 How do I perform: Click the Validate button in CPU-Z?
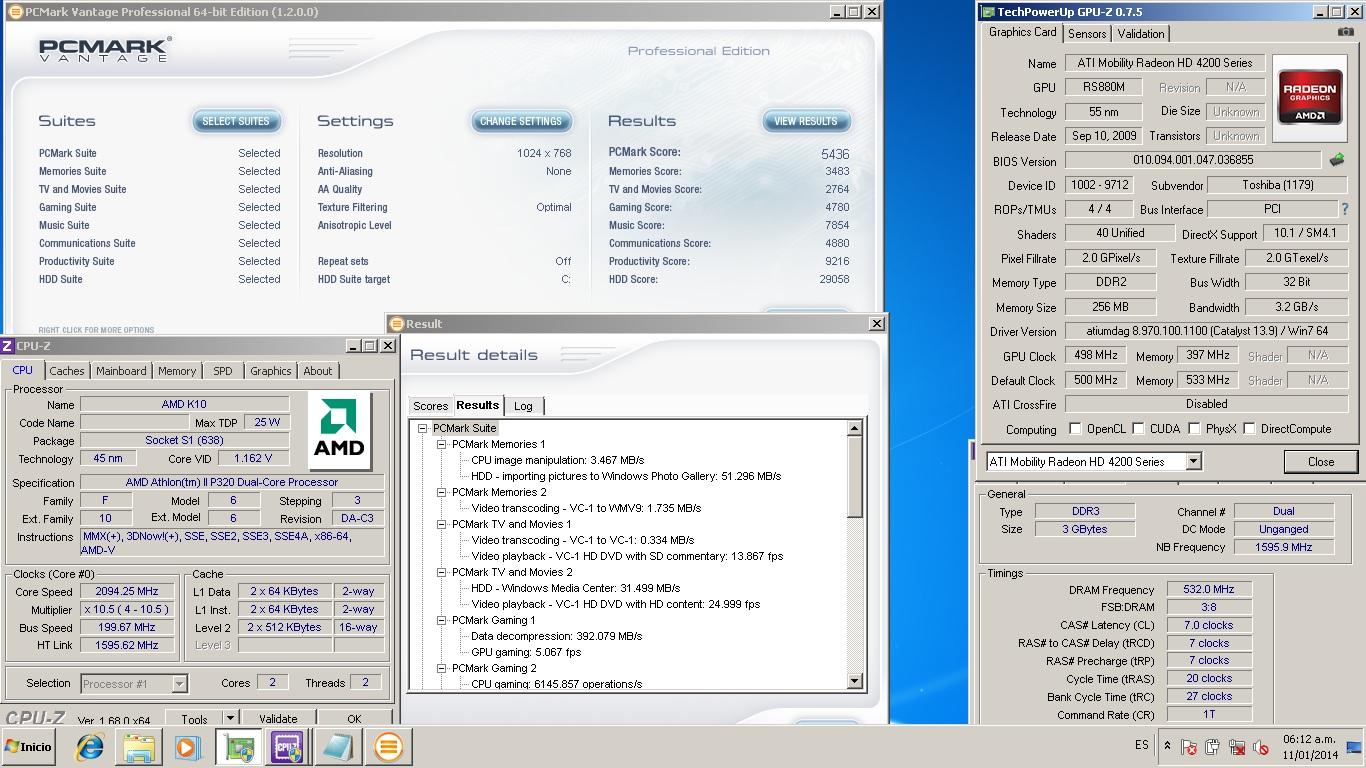click(x=278, y=719)
